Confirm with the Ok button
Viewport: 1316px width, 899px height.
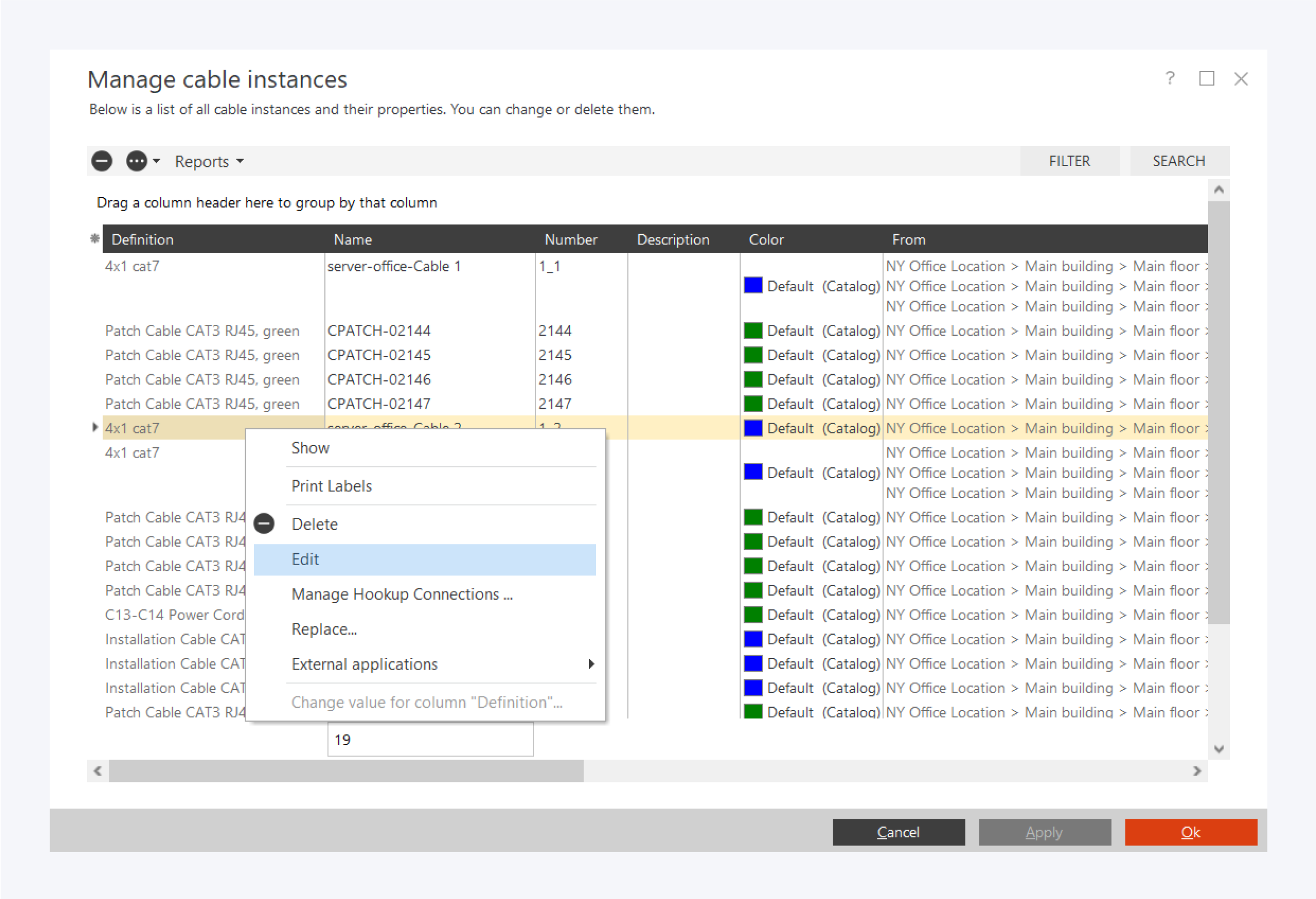pos(1190,832)
